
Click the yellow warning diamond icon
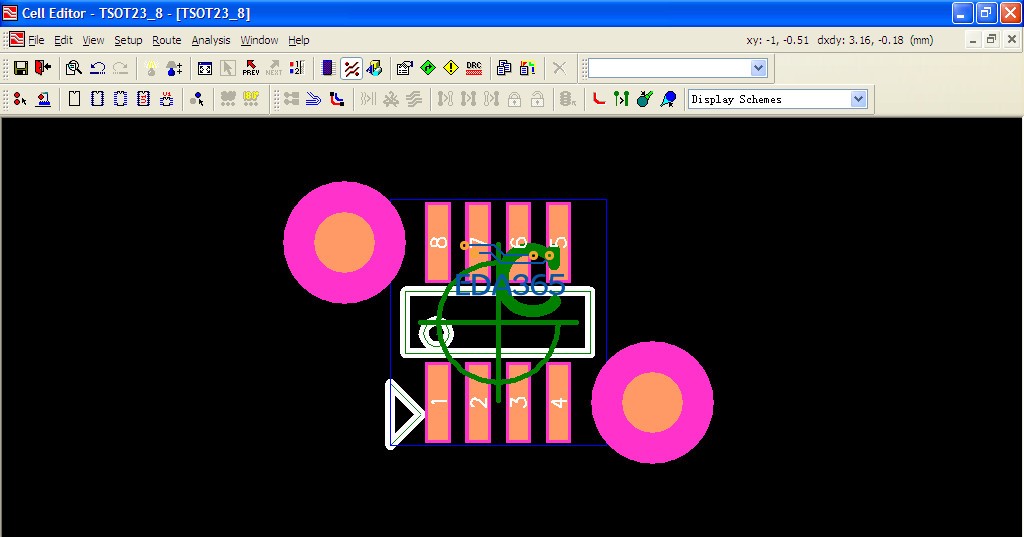451,67
